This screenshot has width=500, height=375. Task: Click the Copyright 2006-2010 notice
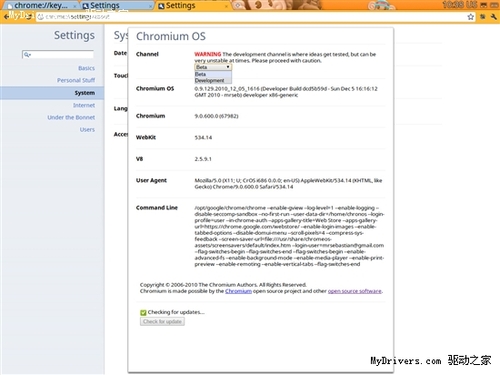[223, 285]
